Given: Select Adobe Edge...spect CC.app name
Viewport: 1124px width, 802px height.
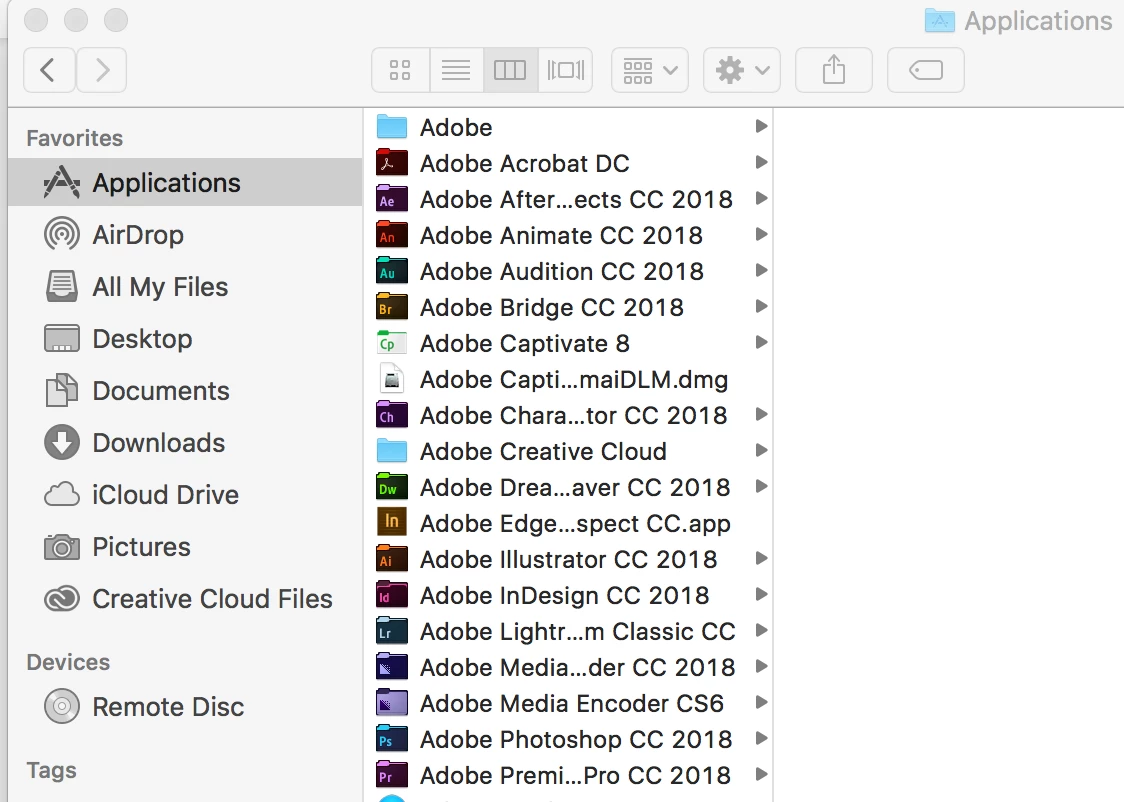Looking at the screenshot, I should pyautogui.click(x=576, y=524).
